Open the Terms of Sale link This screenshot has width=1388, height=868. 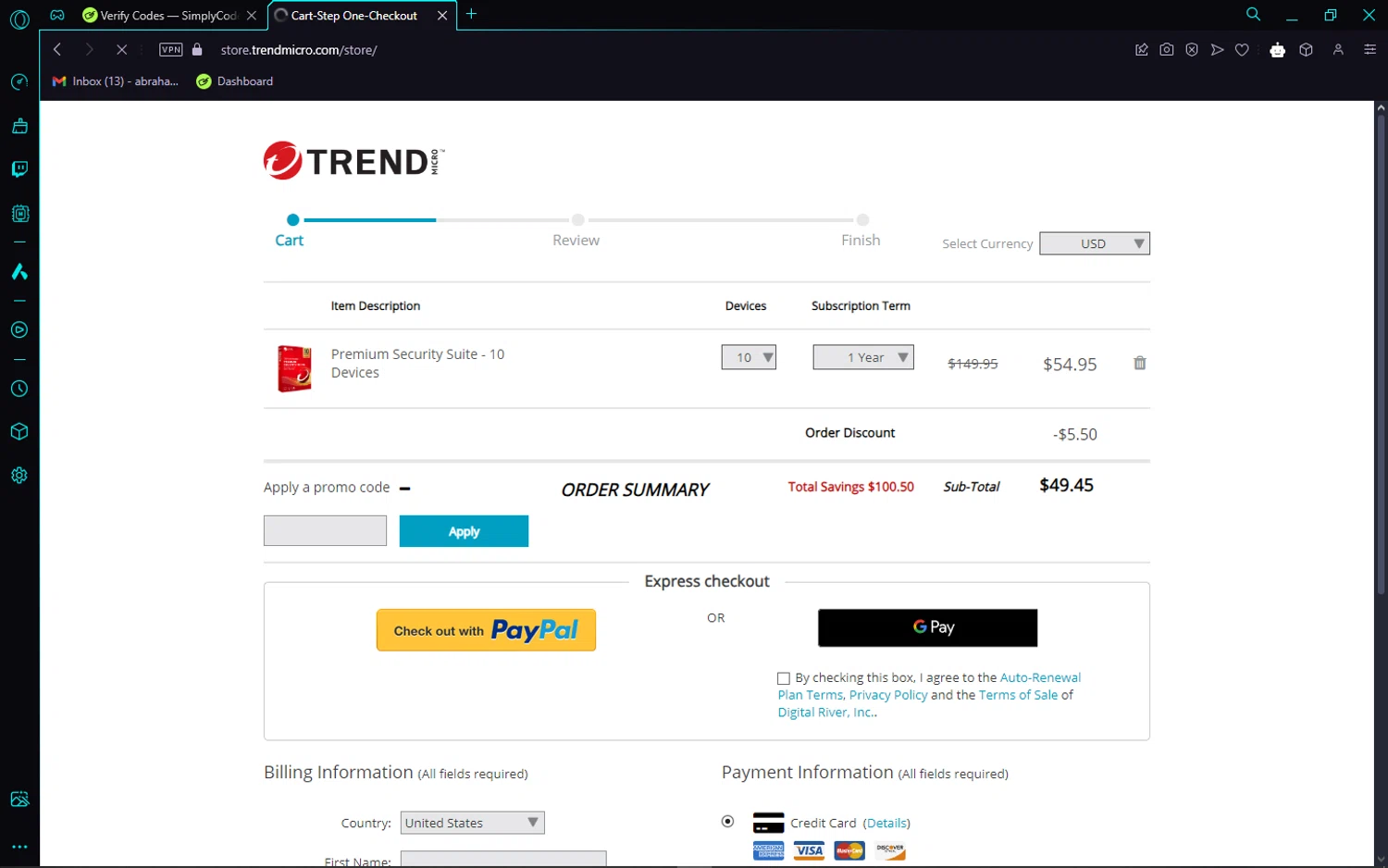(x=1018, y=695)
